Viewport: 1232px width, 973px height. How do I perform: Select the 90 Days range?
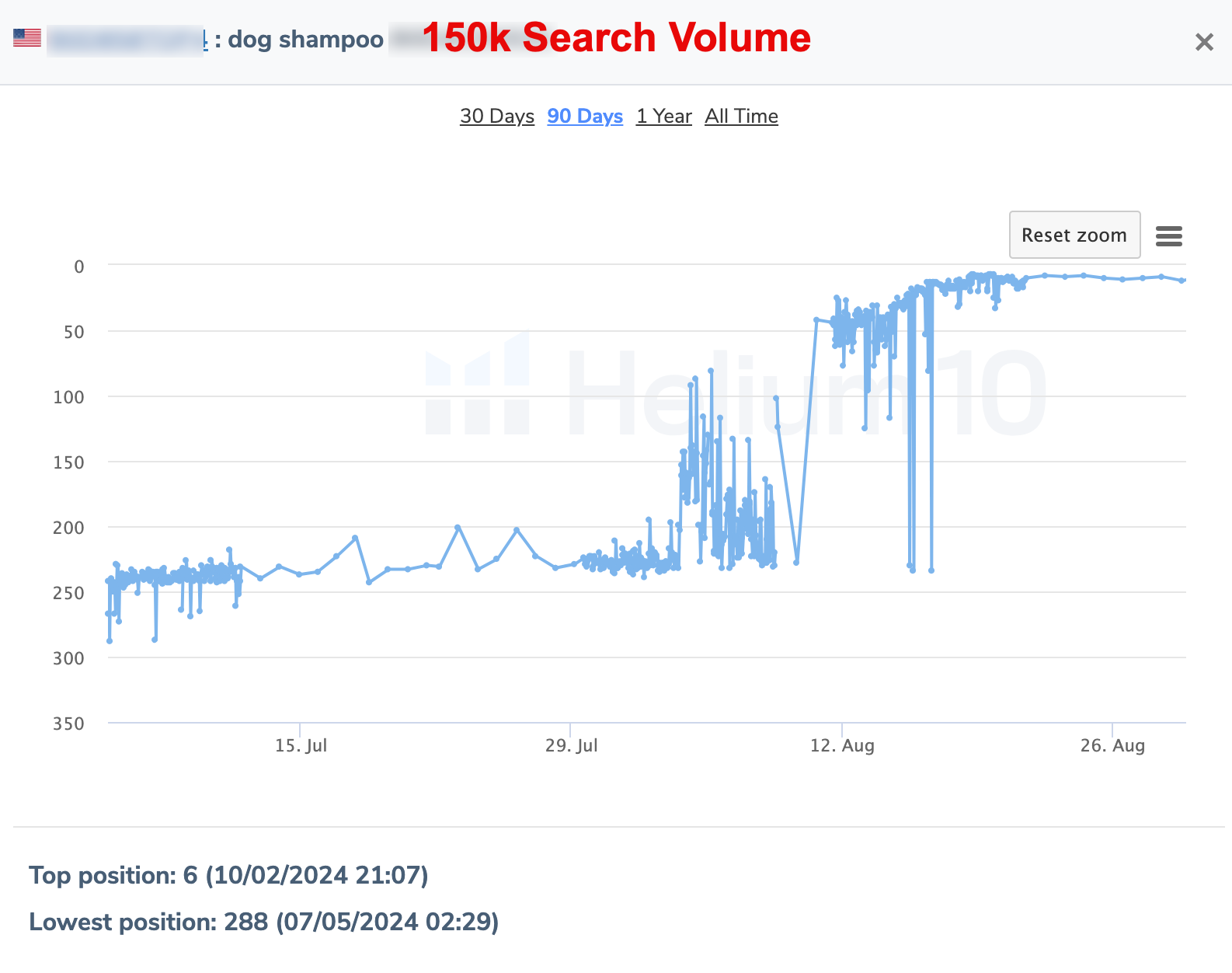click(x=584, y=116)
